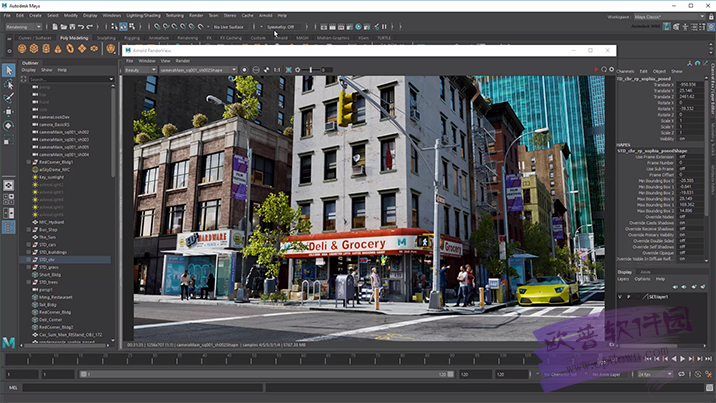Click the single-pane layout icon
Image resolution: width=716 pixels, height=403 pixels.
[9, 185]
